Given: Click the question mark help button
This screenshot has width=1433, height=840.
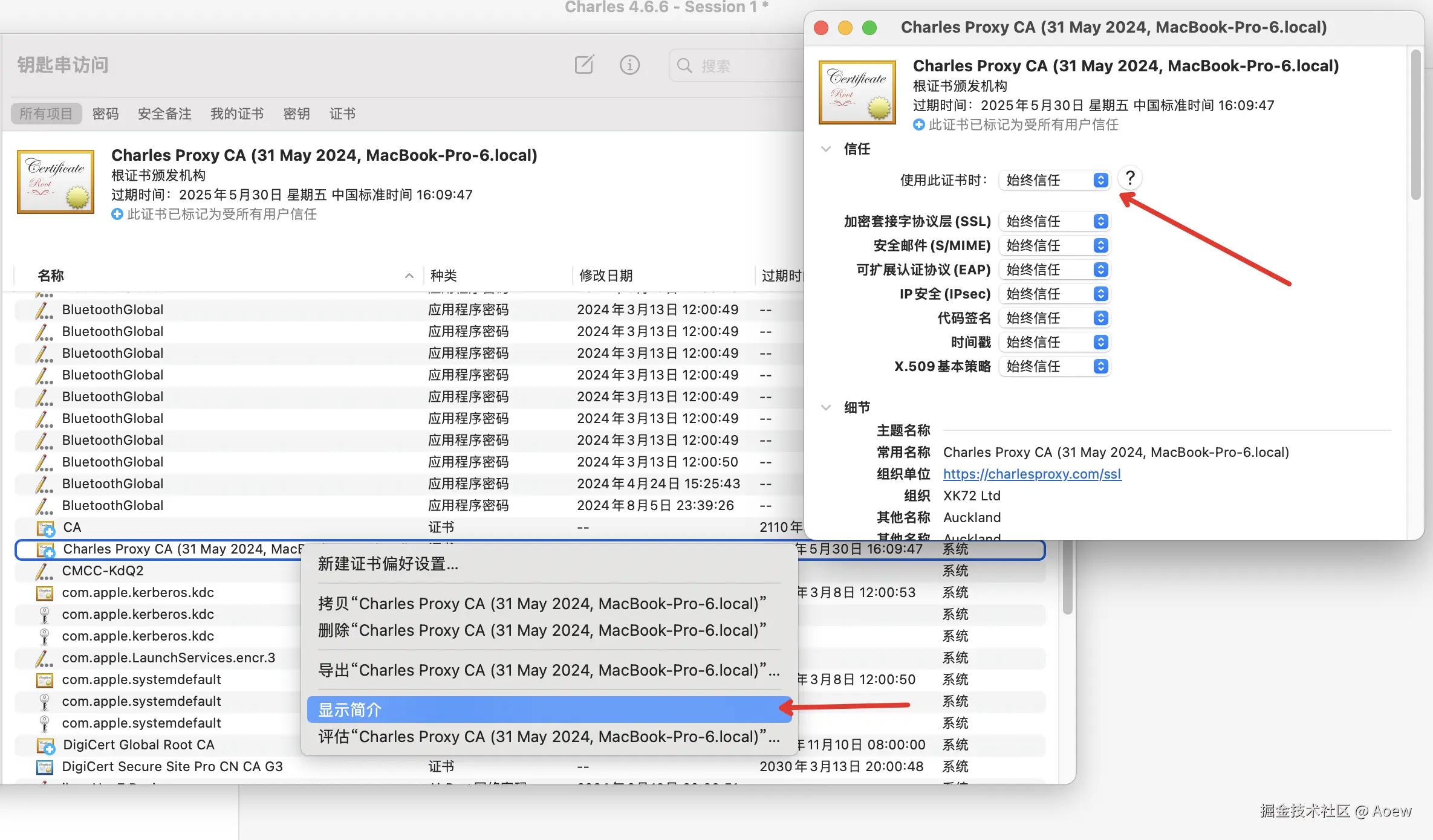Looking at the screenshot, I should coord(1129,178).
